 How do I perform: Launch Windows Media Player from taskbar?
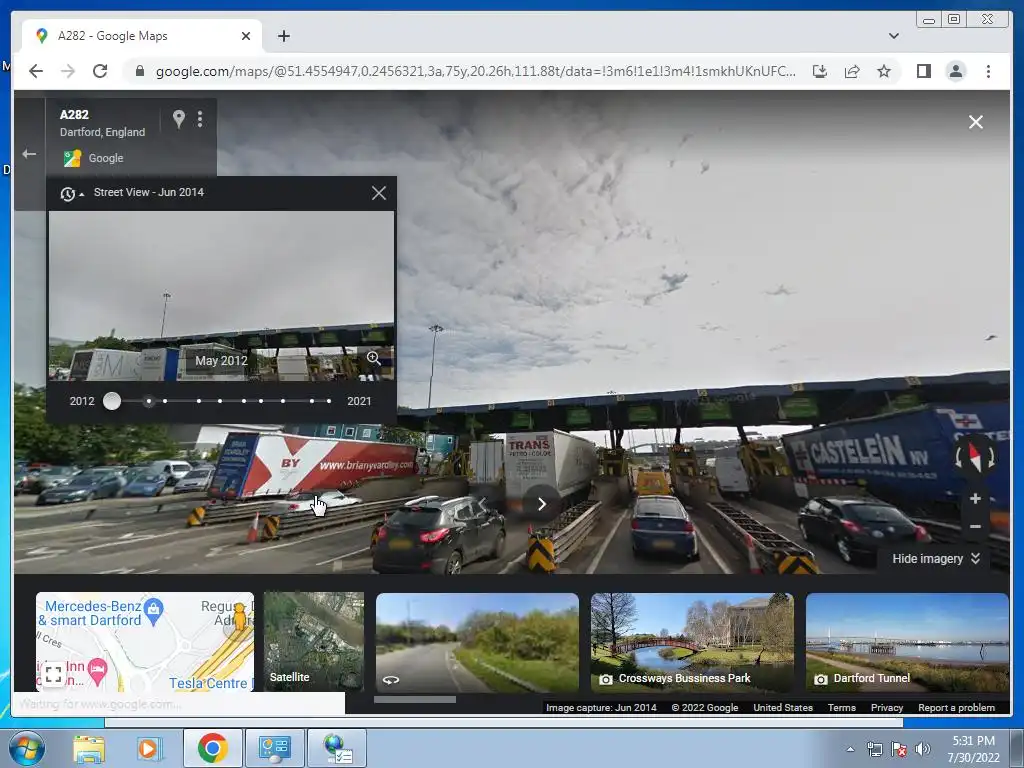148,748
